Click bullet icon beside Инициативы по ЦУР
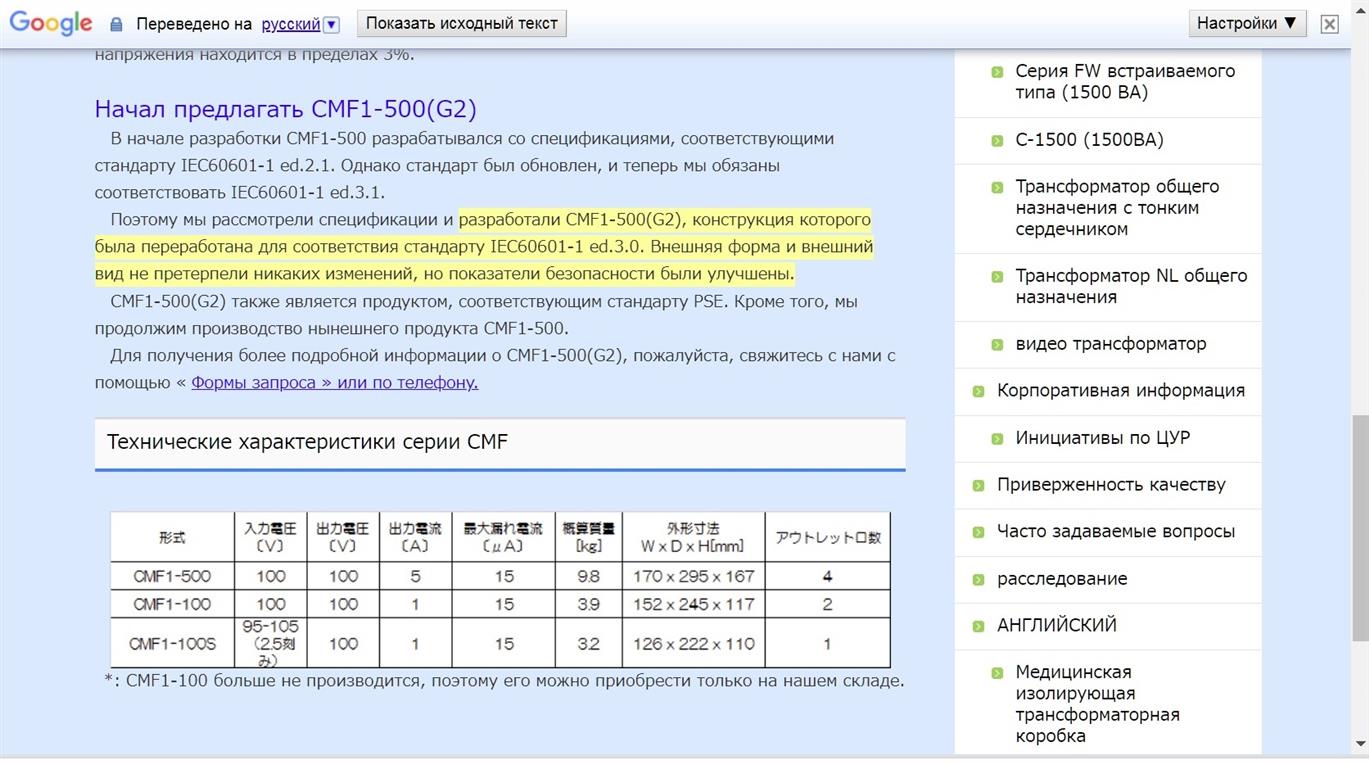 pos(997,439)
